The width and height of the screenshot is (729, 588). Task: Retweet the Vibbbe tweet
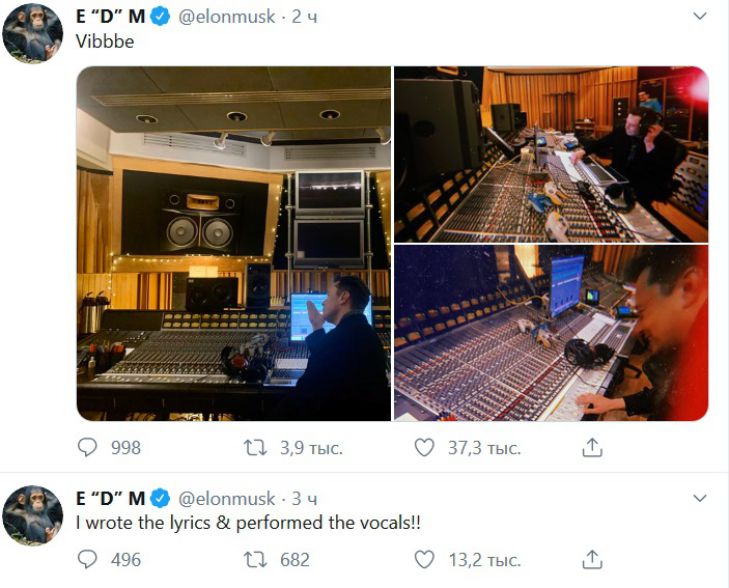[255, 448]
